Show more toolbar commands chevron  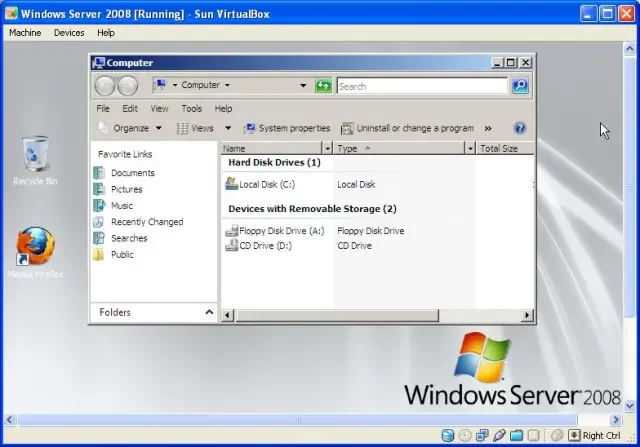point(488,128)
